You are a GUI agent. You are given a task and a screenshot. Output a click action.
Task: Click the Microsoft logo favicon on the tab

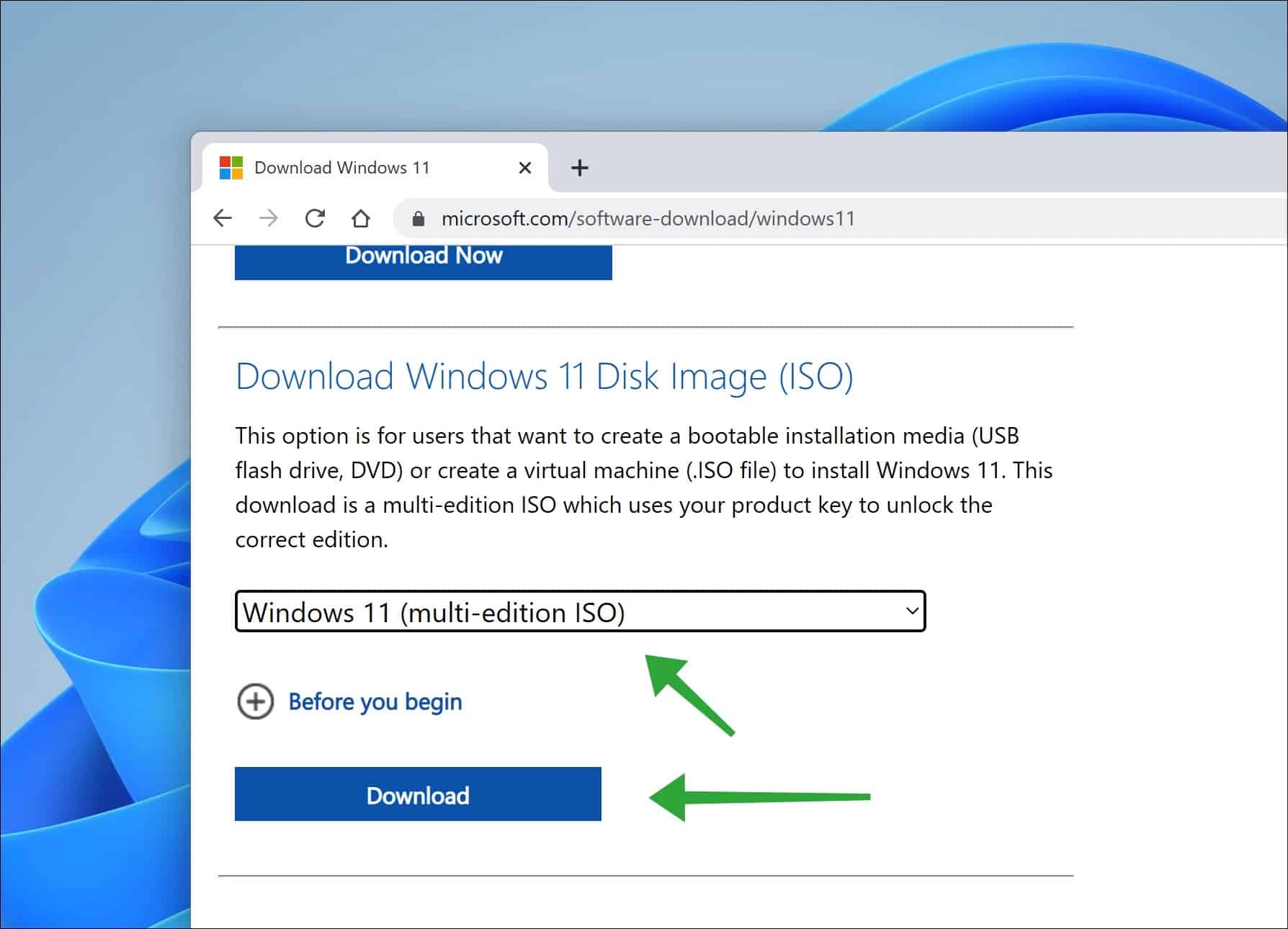pos(230,167)
